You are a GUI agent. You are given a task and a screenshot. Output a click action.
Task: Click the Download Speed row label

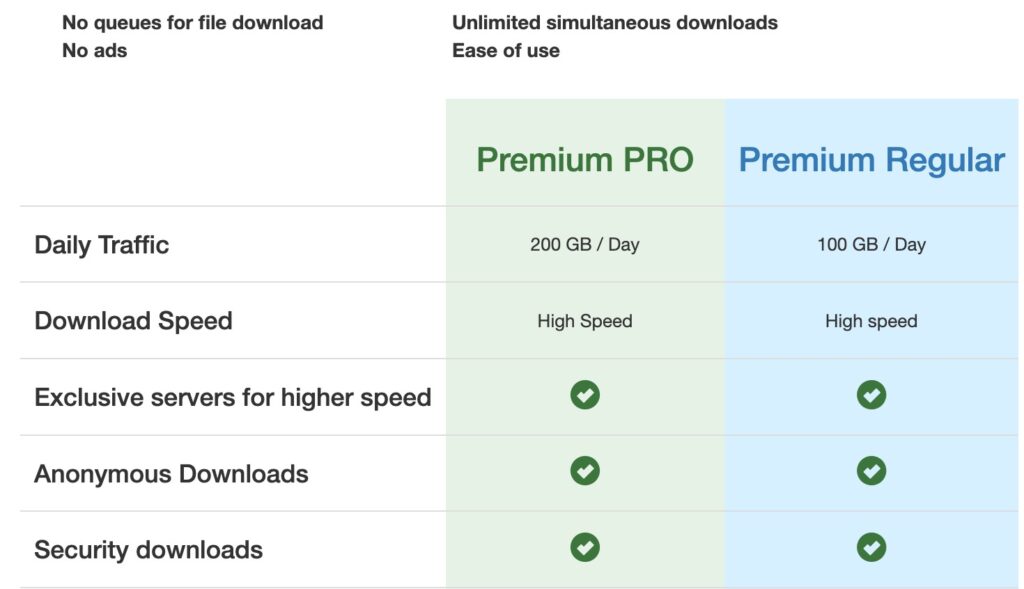[x=133, y=321]
